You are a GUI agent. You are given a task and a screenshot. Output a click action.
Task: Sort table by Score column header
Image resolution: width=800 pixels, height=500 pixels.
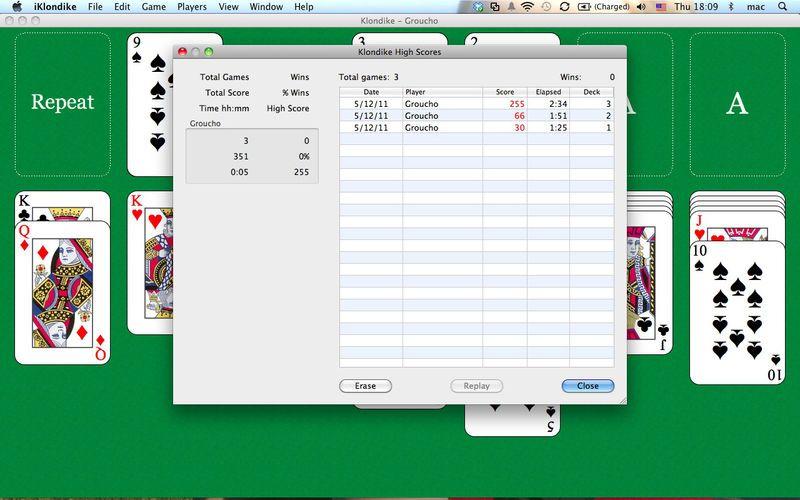(x=505, y=92)
